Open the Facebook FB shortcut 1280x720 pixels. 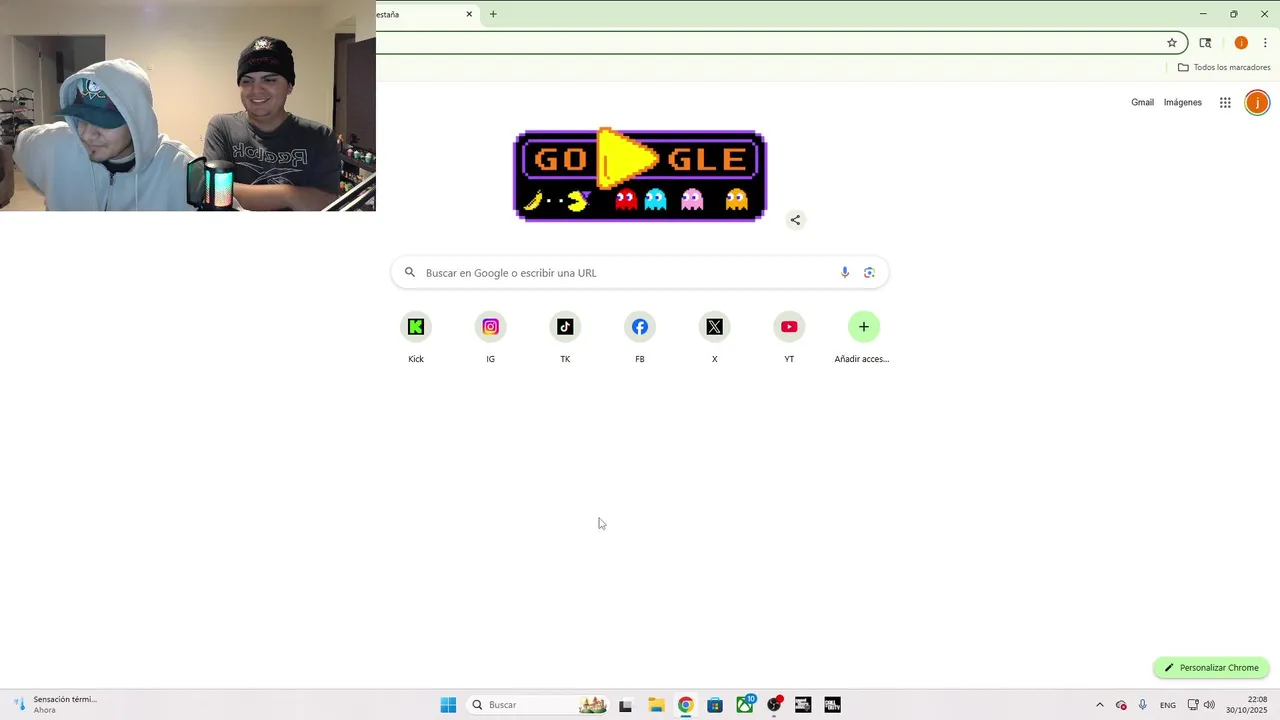tap(640, 327)
